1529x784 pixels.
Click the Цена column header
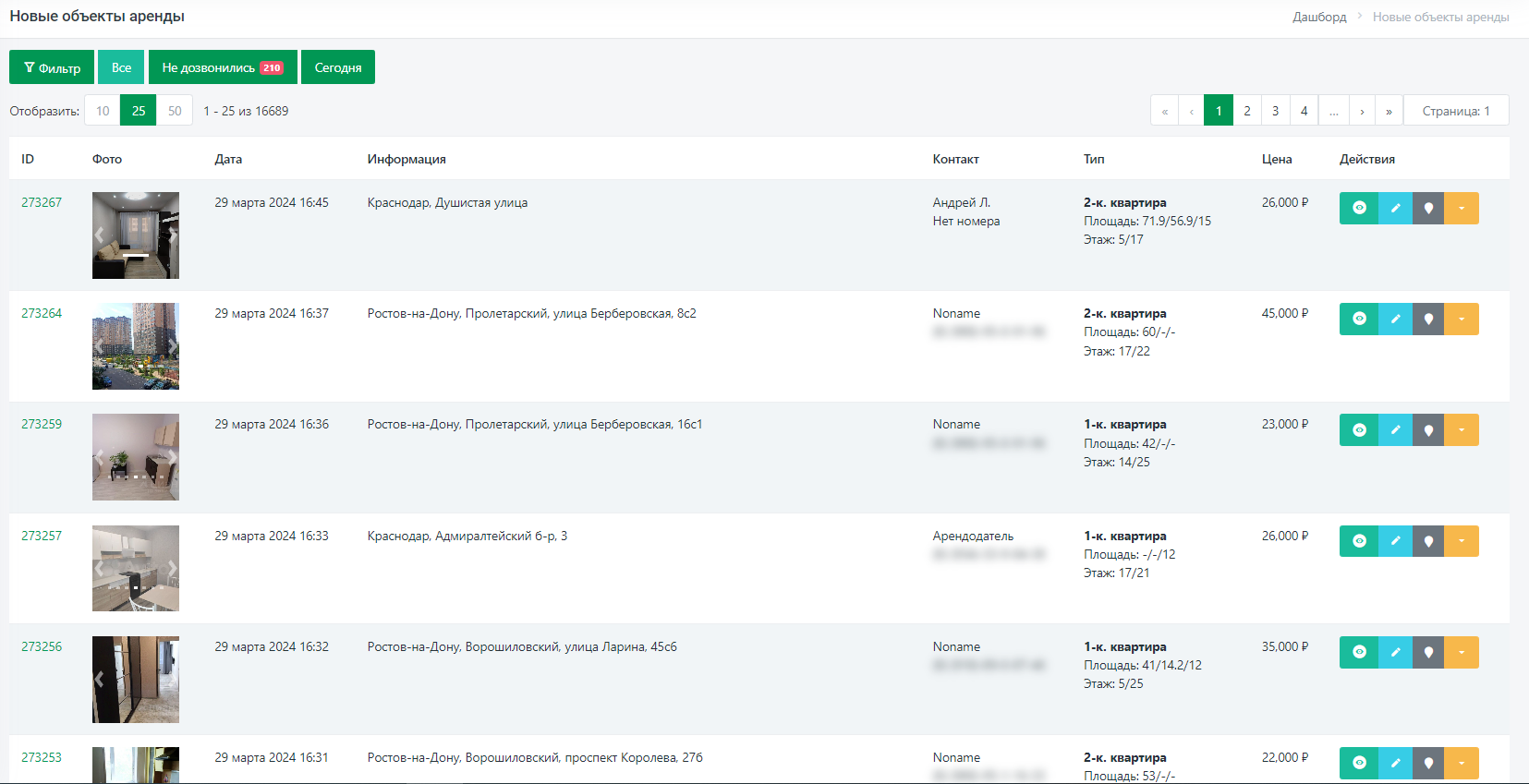click(1277, 159)
